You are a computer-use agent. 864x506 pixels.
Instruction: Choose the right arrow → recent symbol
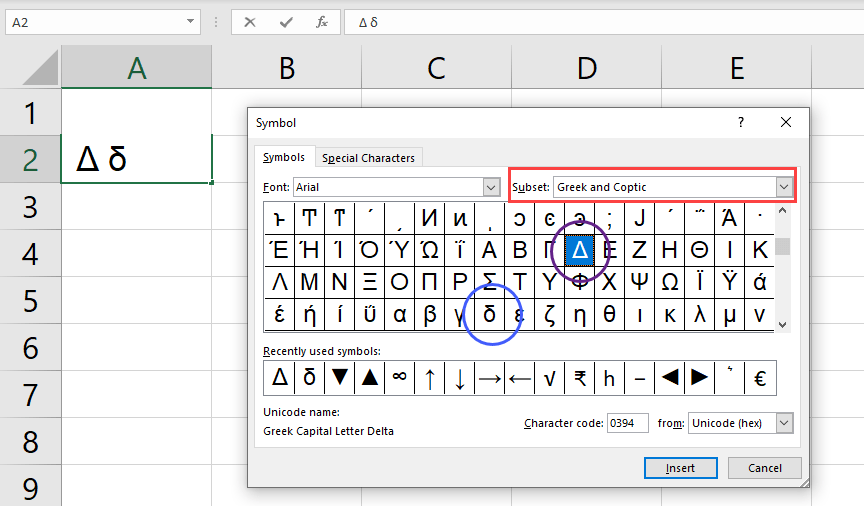pos(489,378)
